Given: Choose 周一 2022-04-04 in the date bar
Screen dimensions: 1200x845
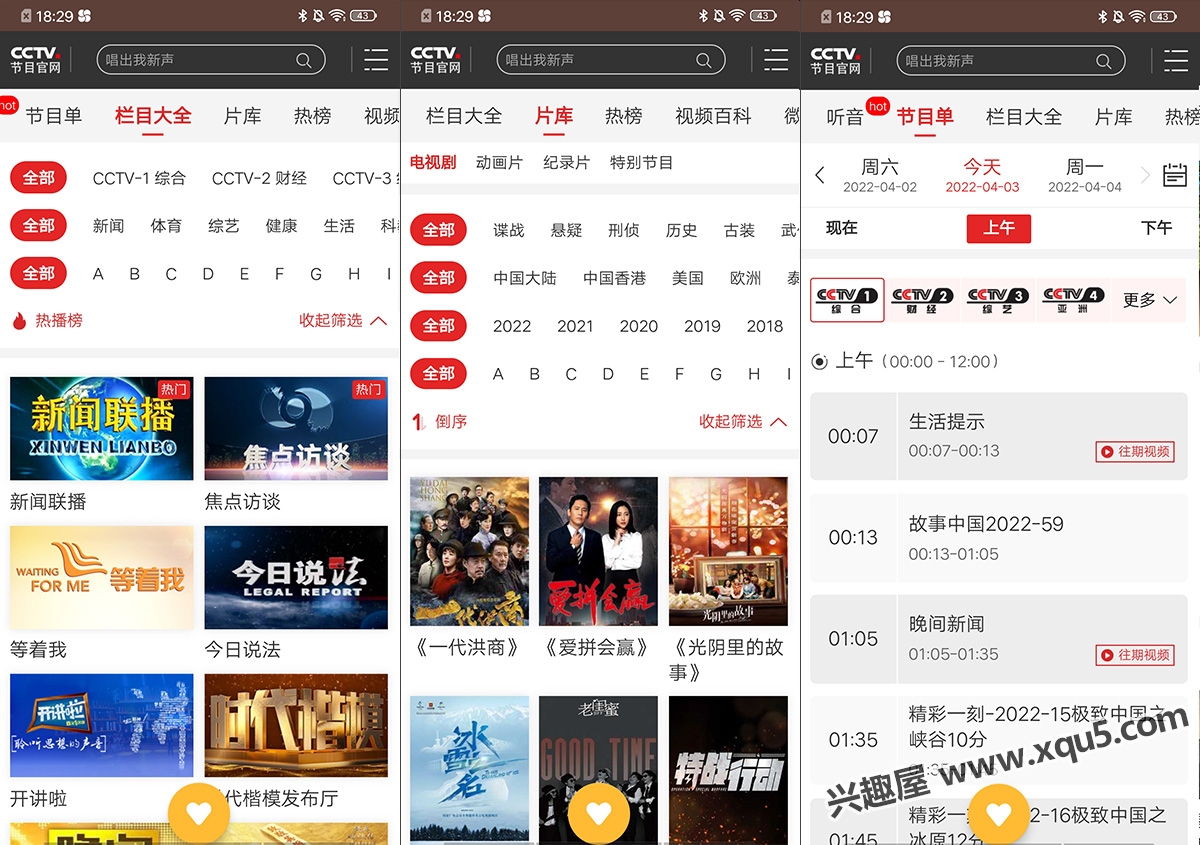Looking at the screenshot, I should click(1085, 176).
